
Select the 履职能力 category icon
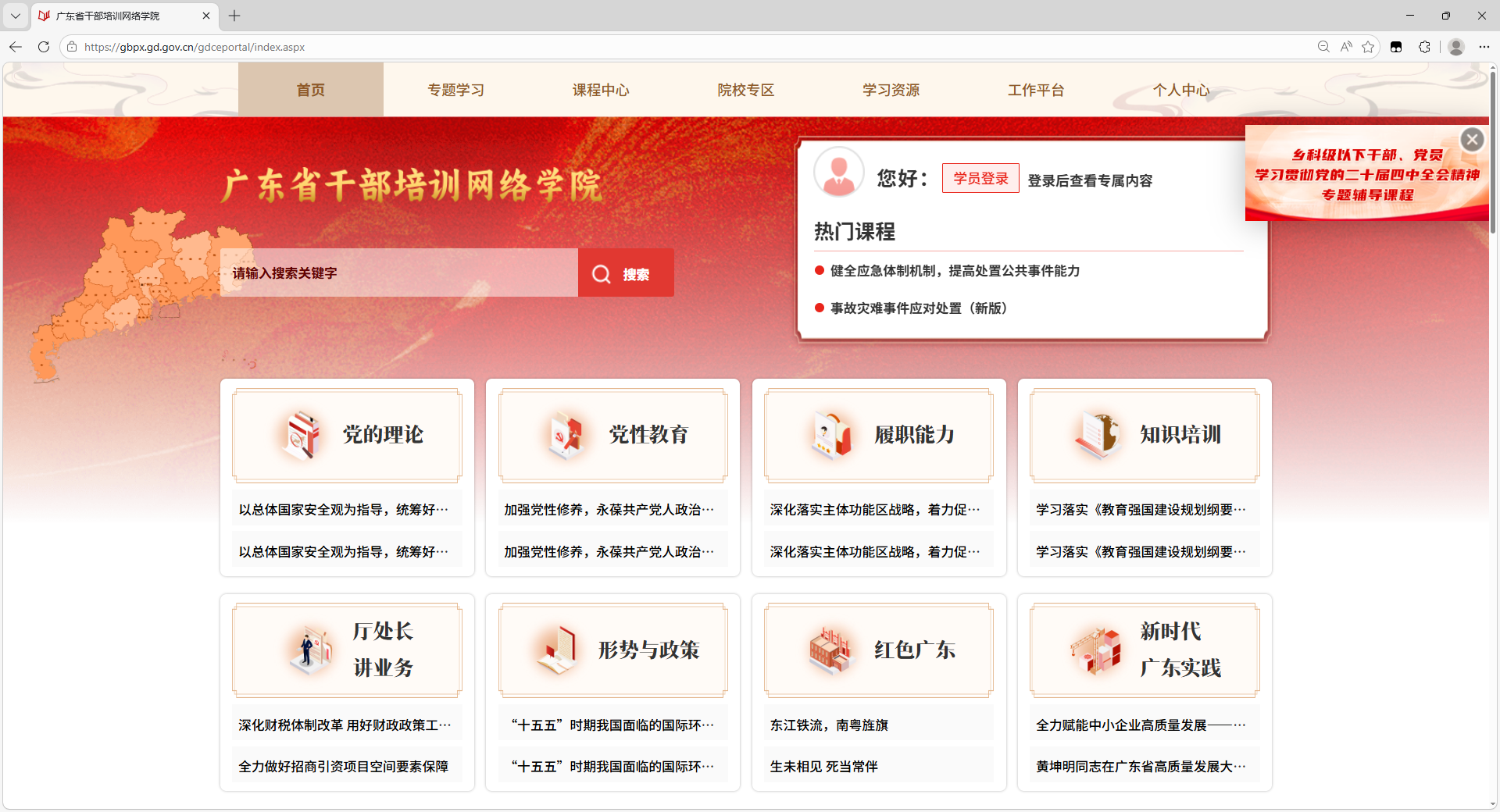point(832,435)
